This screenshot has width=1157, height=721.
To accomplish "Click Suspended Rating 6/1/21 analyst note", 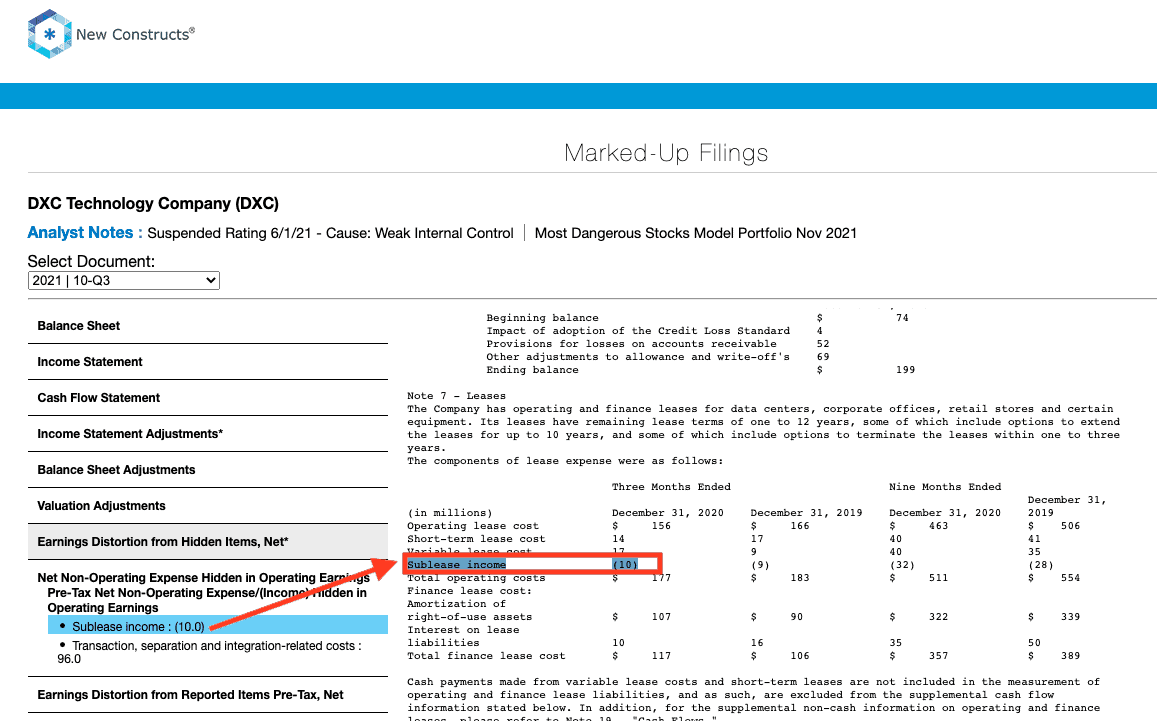I will pyautogui.click(x=330, y=233).
